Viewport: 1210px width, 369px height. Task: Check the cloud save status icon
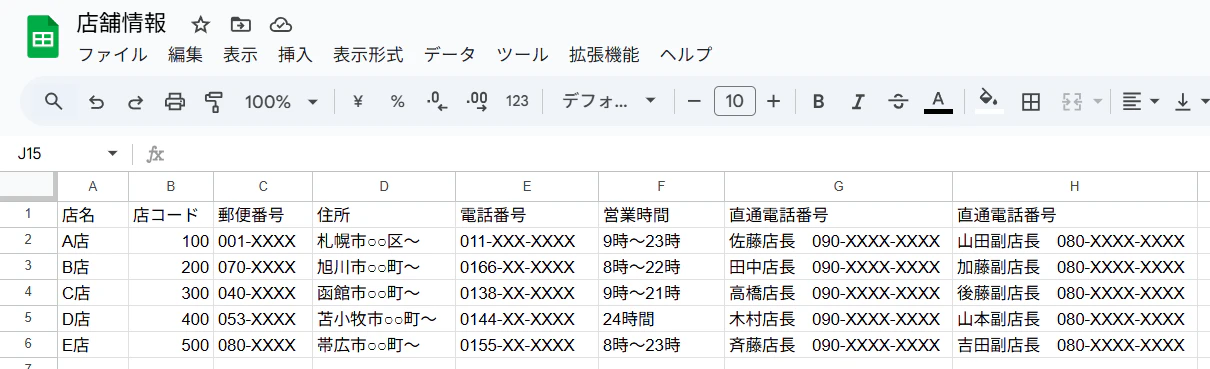(x=281, y=24)
